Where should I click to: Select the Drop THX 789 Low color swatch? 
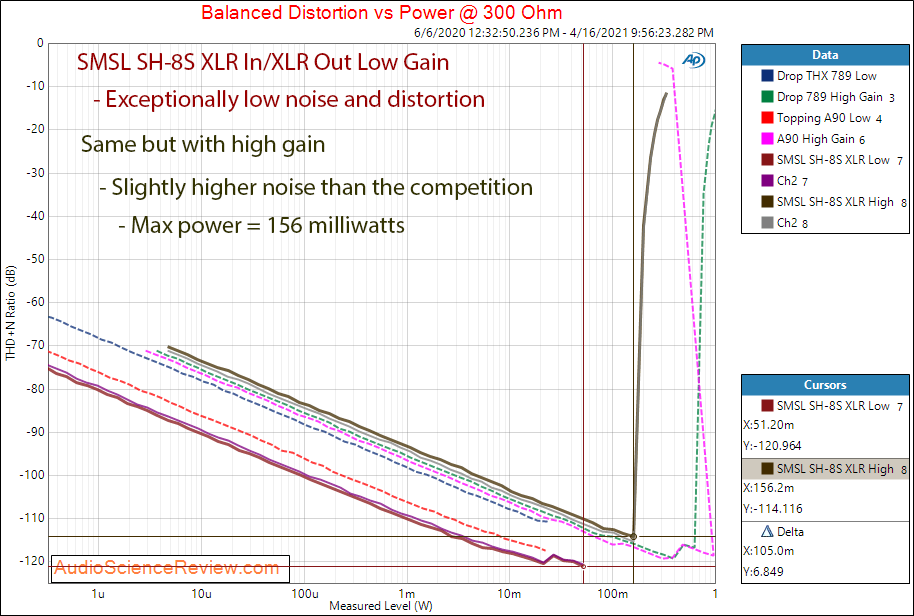coord(767,76)
